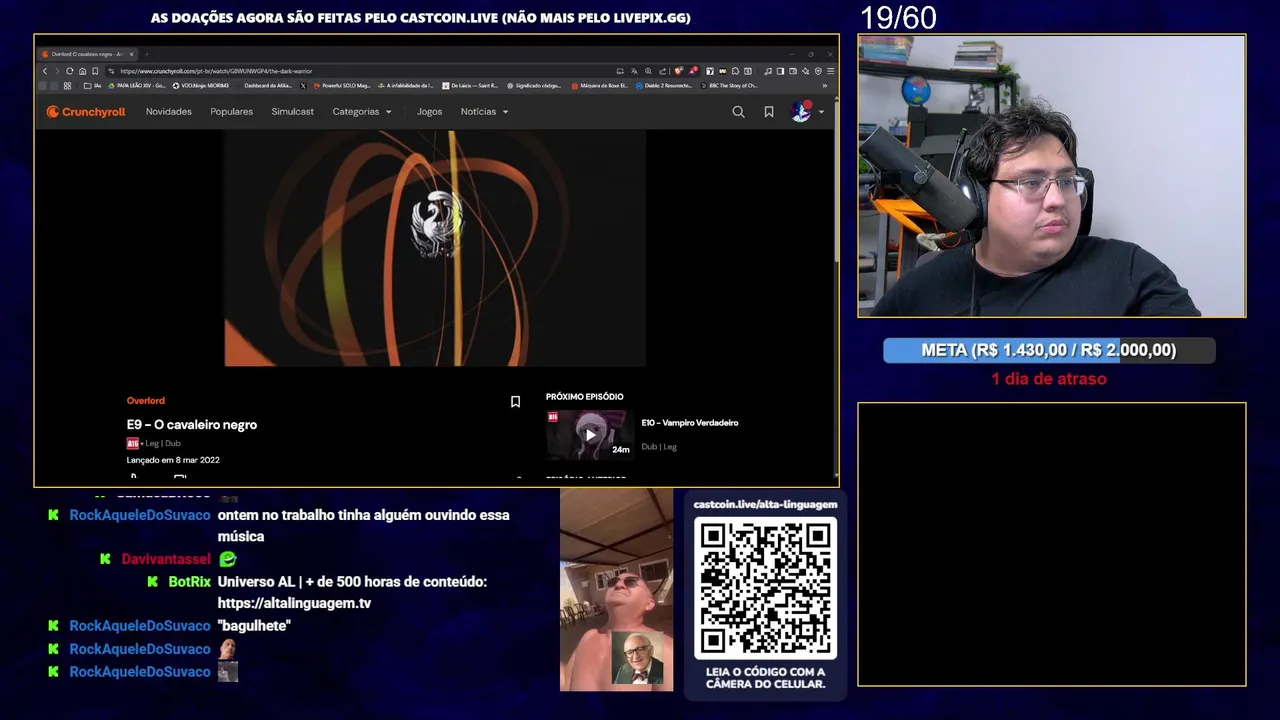The image size is (1280, 720).
Task: Expand the hidden bookmarks overflow chevron
Action: 825,86
